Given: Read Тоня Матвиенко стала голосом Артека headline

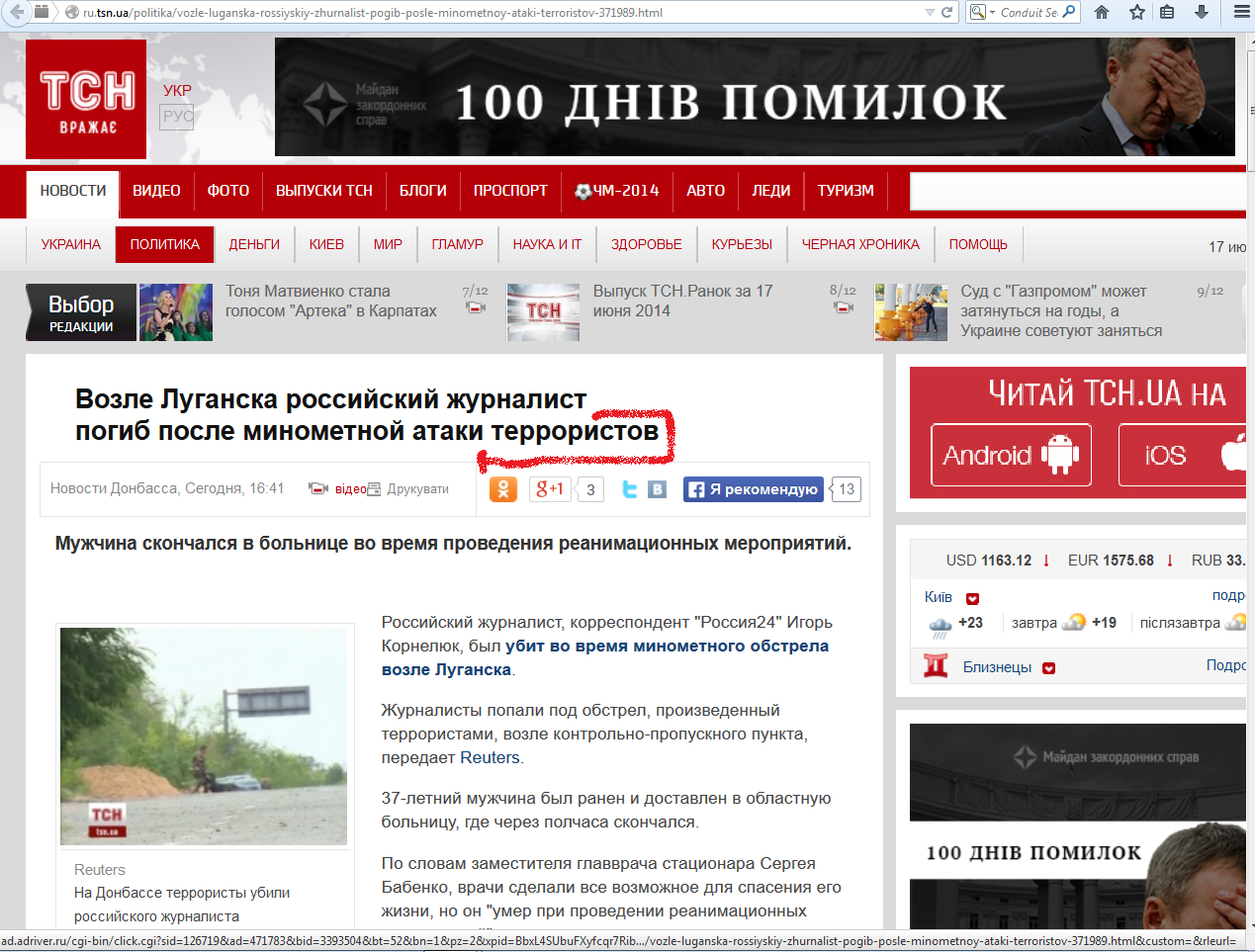Looking at the screenshot, I should (x=331, y=301).
